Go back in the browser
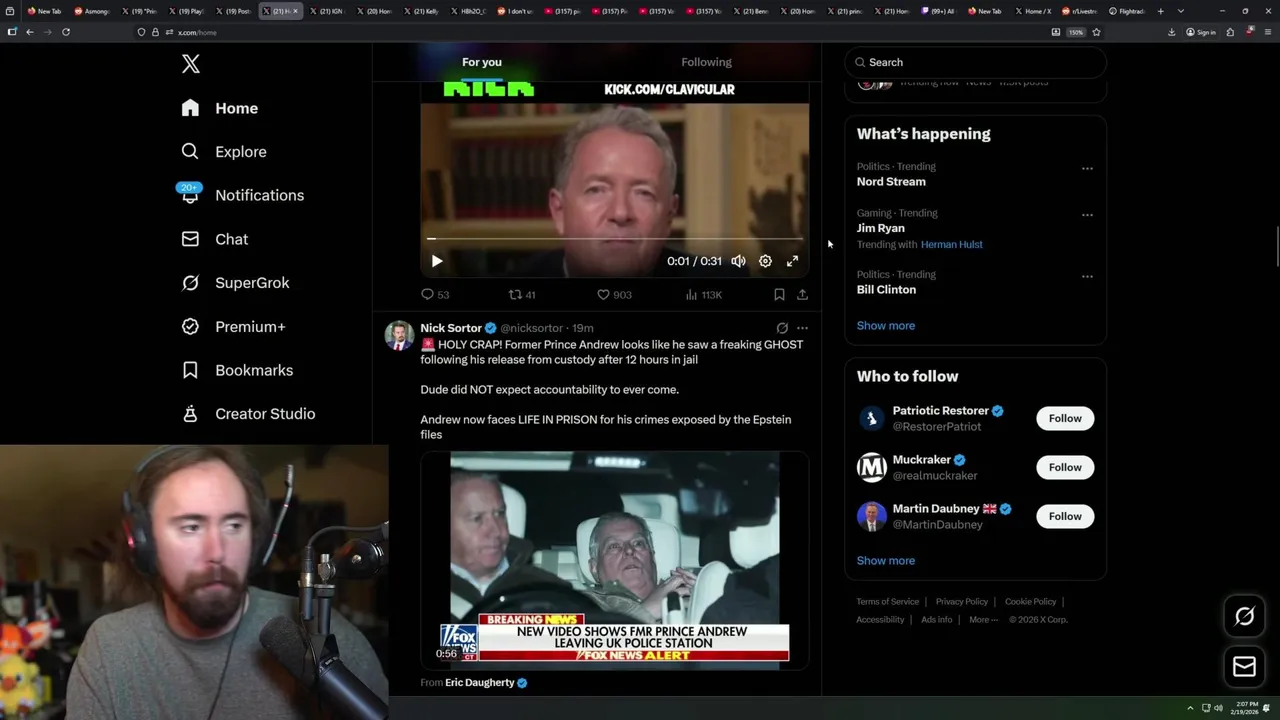This screenshot has height=720, width=1280. tap(30, 32)
